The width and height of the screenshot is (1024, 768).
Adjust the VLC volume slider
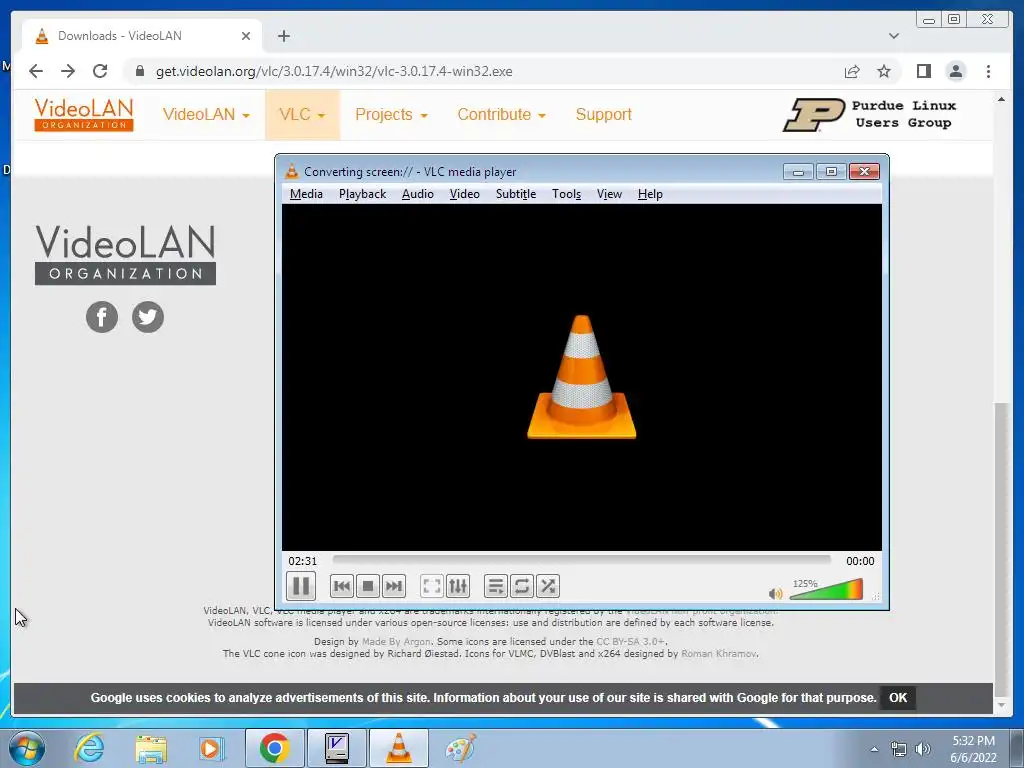pos(826,589)
